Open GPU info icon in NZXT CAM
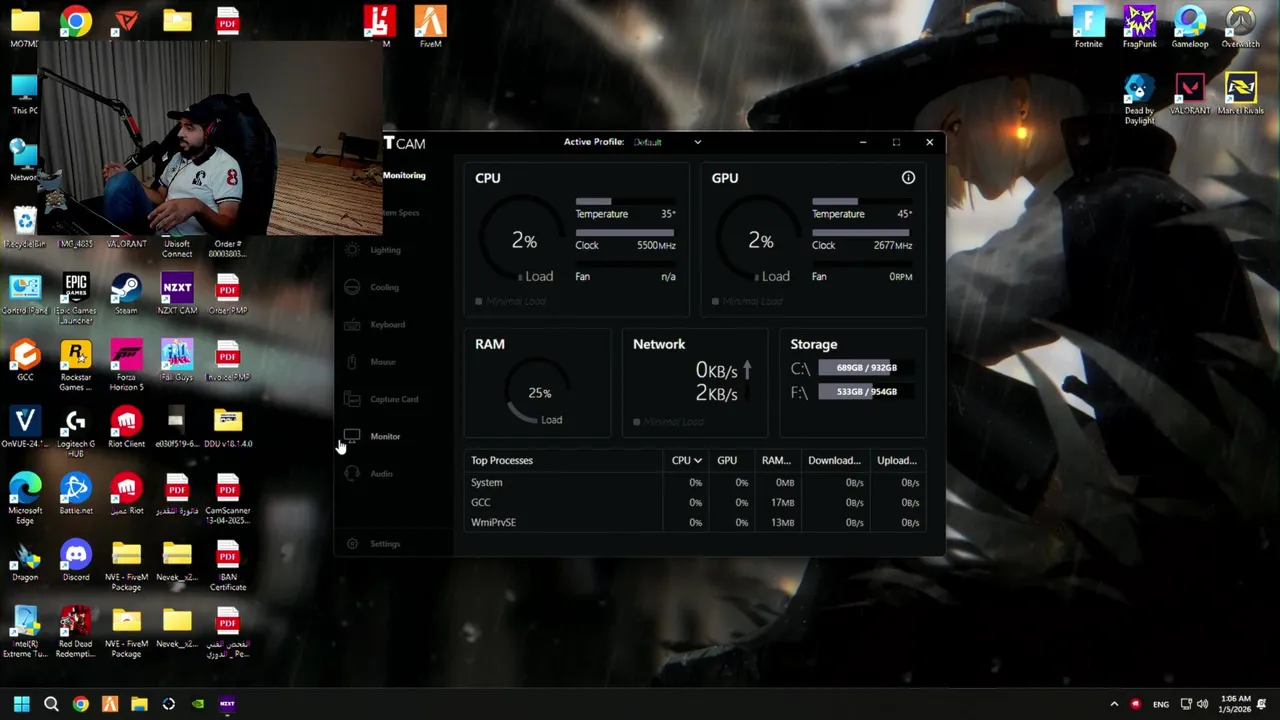 [908, 178]
